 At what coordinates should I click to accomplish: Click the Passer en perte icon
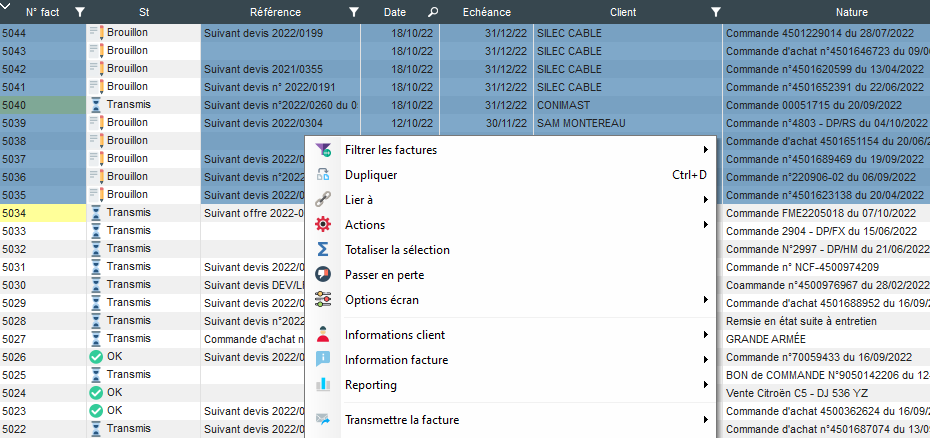pyautogui.click(x=323, y=275)
